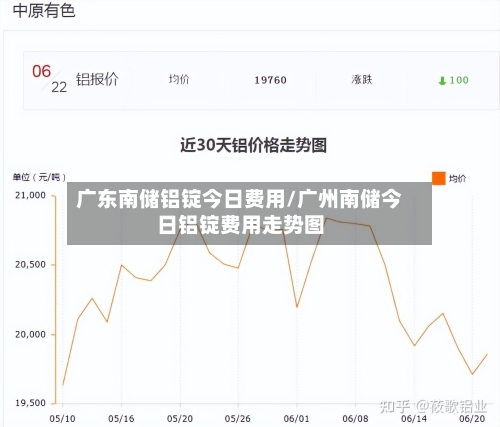This screenshot has height=427, width=500.
Task: Click the 19,500 y-axis label
Action: [30, 403]
